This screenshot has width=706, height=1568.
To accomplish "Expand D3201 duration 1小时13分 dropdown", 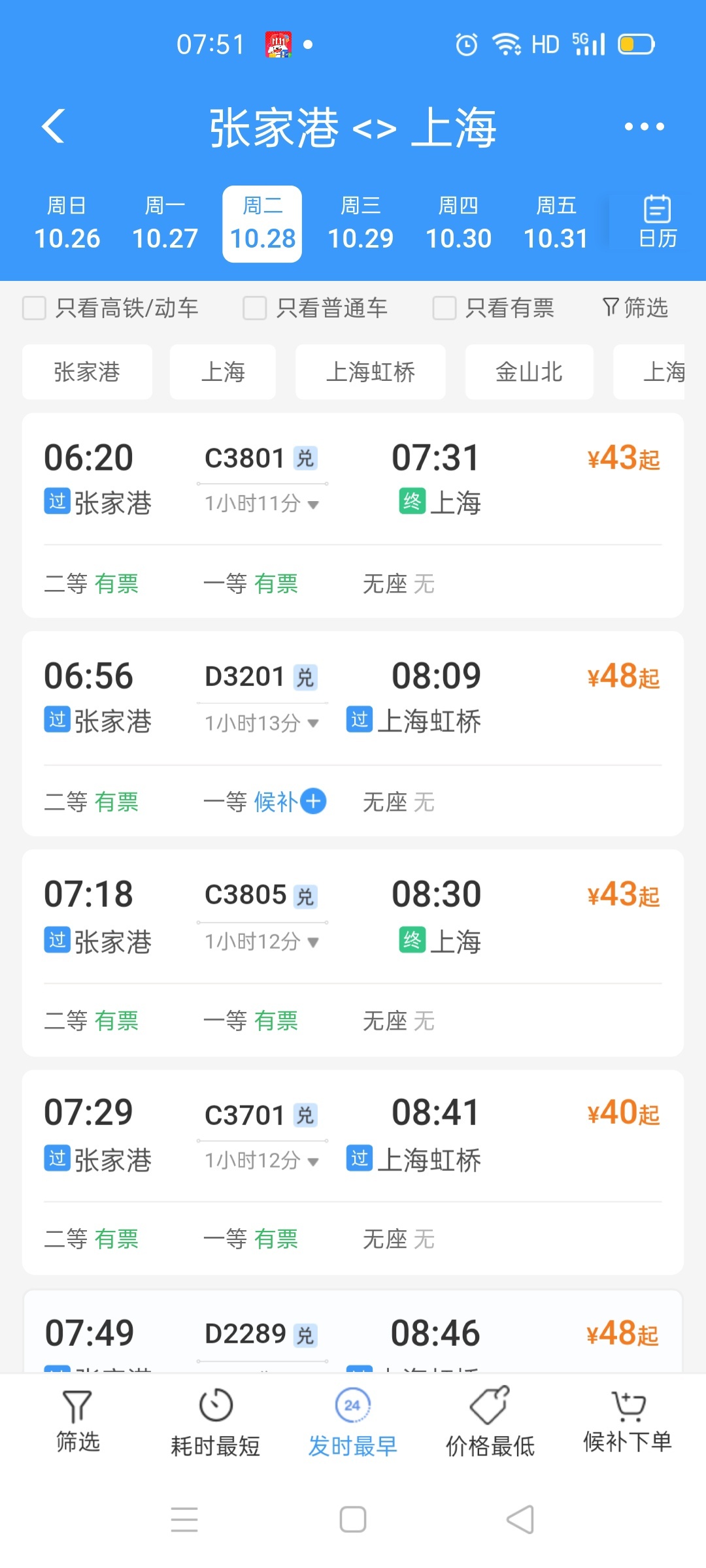I will pyautogui.click(x=313, y=723).
